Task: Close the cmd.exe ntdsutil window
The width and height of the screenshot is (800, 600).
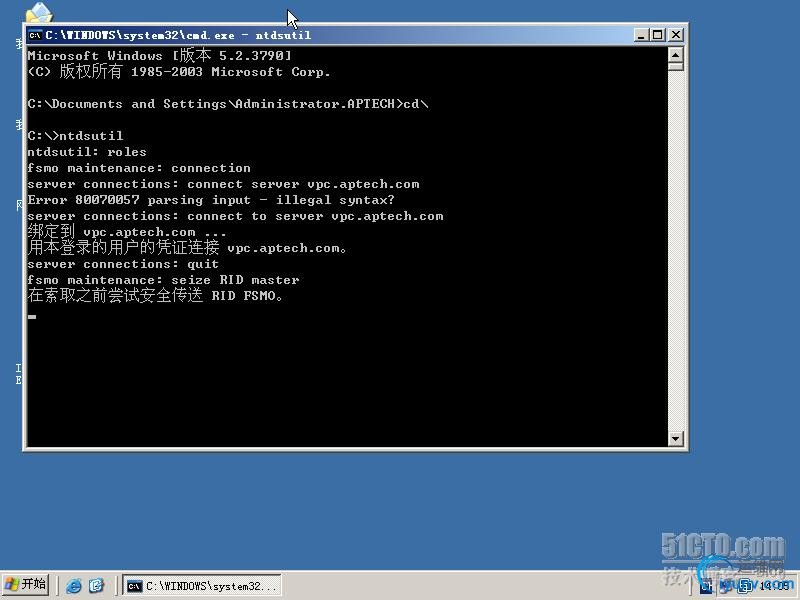Action: [x=676, y=35]
